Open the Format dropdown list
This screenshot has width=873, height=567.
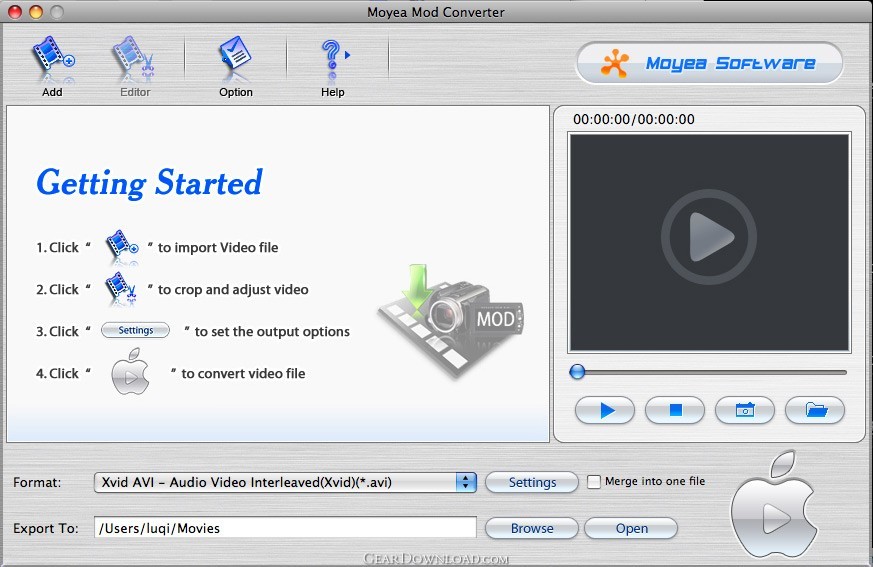click(286, 482)
